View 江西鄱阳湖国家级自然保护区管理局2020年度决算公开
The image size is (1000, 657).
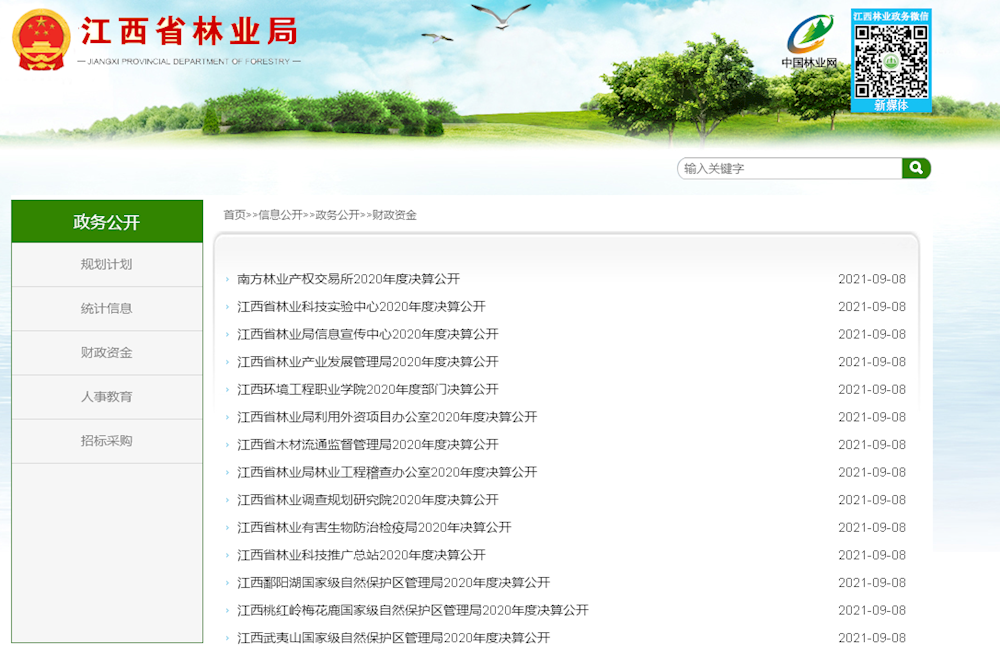[393, 583]
